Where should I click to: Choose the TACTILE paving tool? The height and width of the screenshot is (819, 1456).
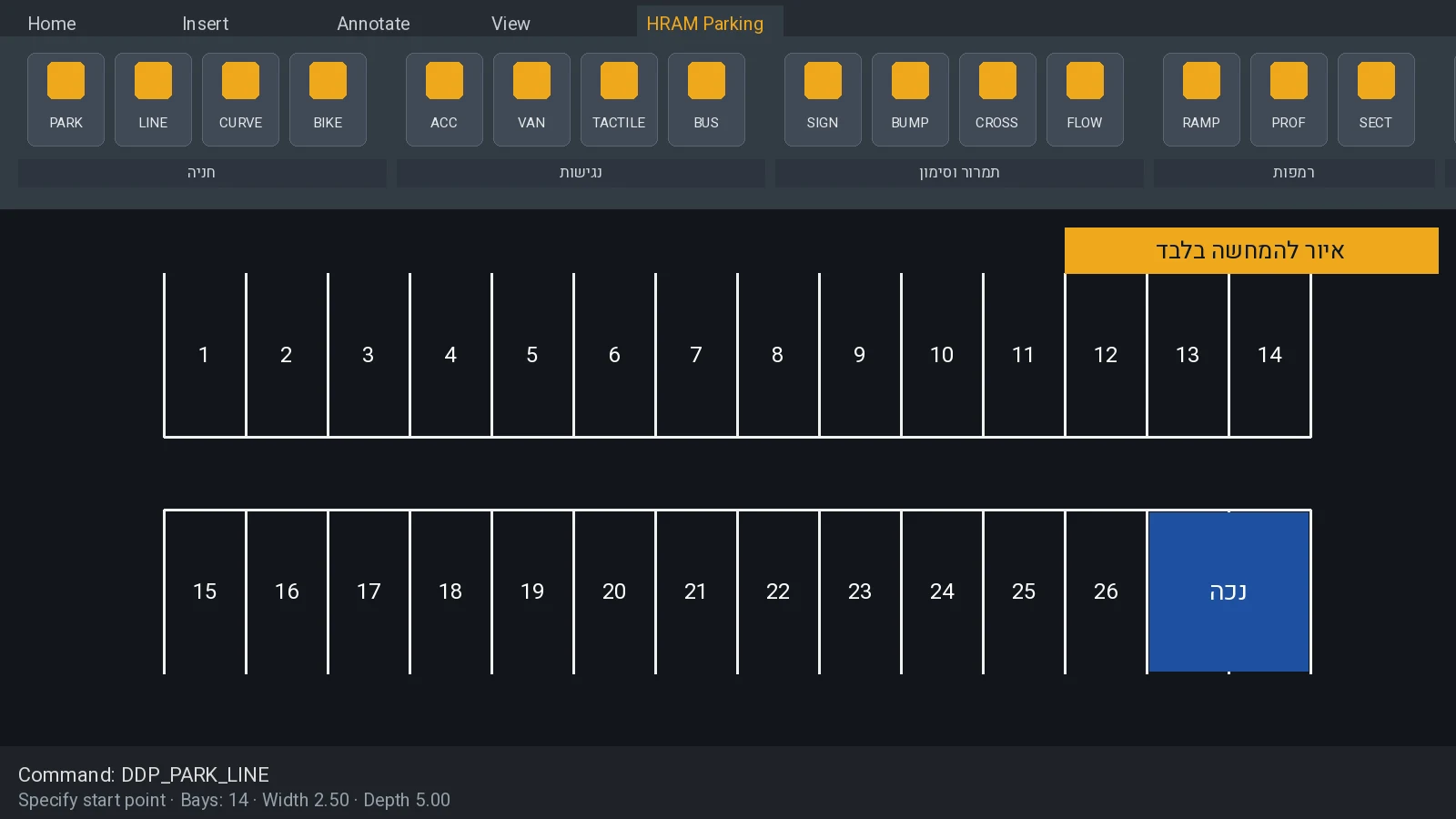click(x=619, y=99)
